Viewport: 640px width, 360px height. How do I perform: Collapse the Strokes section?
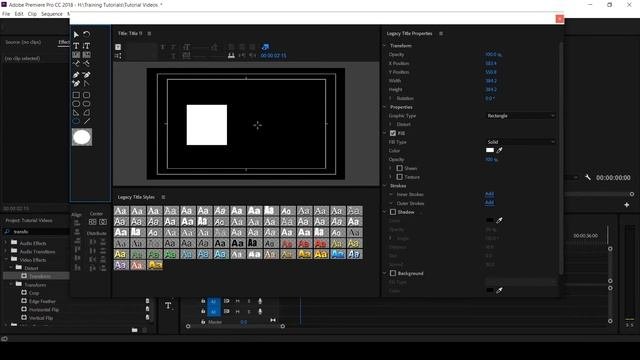(384, 186)
